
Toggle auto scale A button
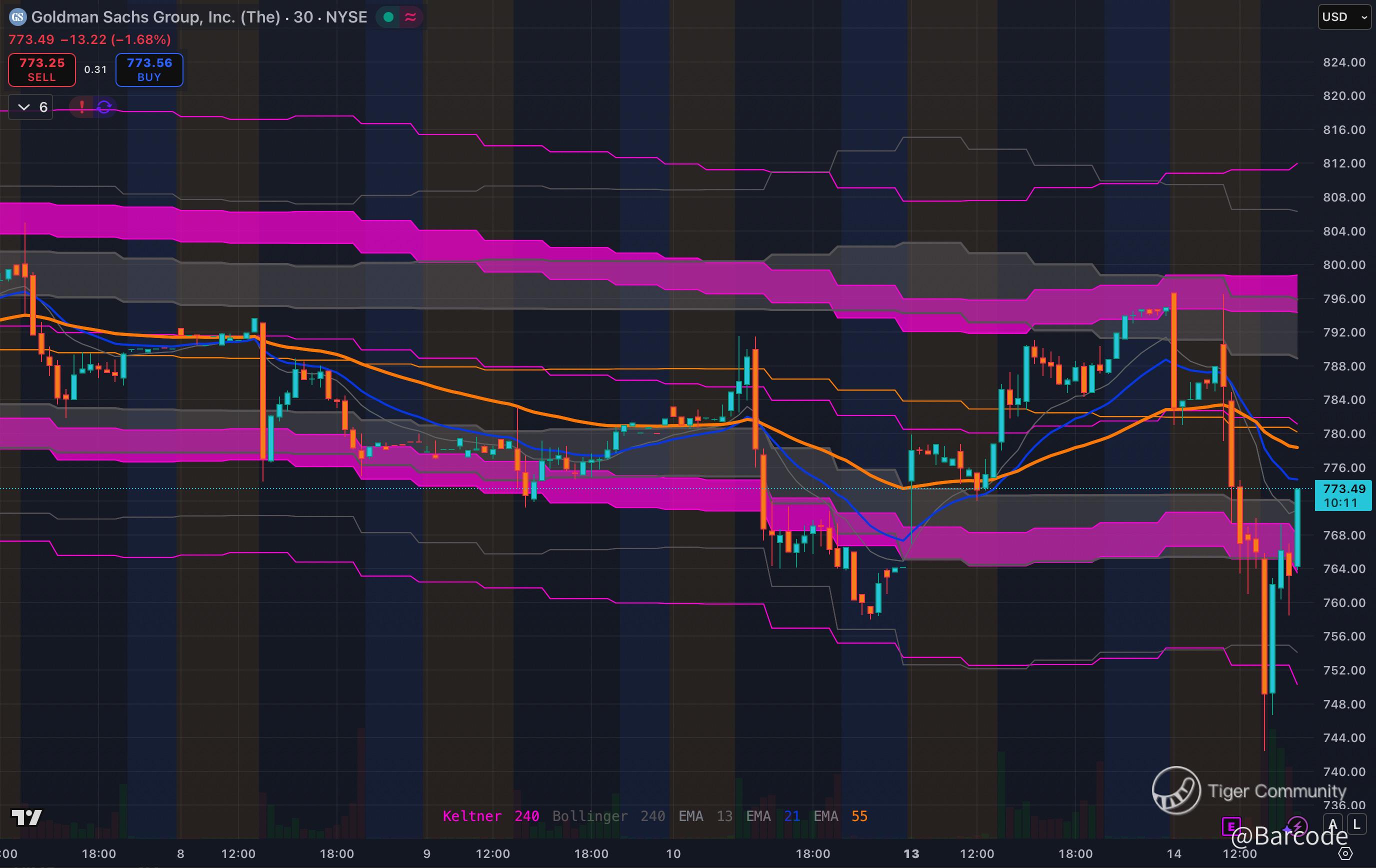tap(1333, 824)
